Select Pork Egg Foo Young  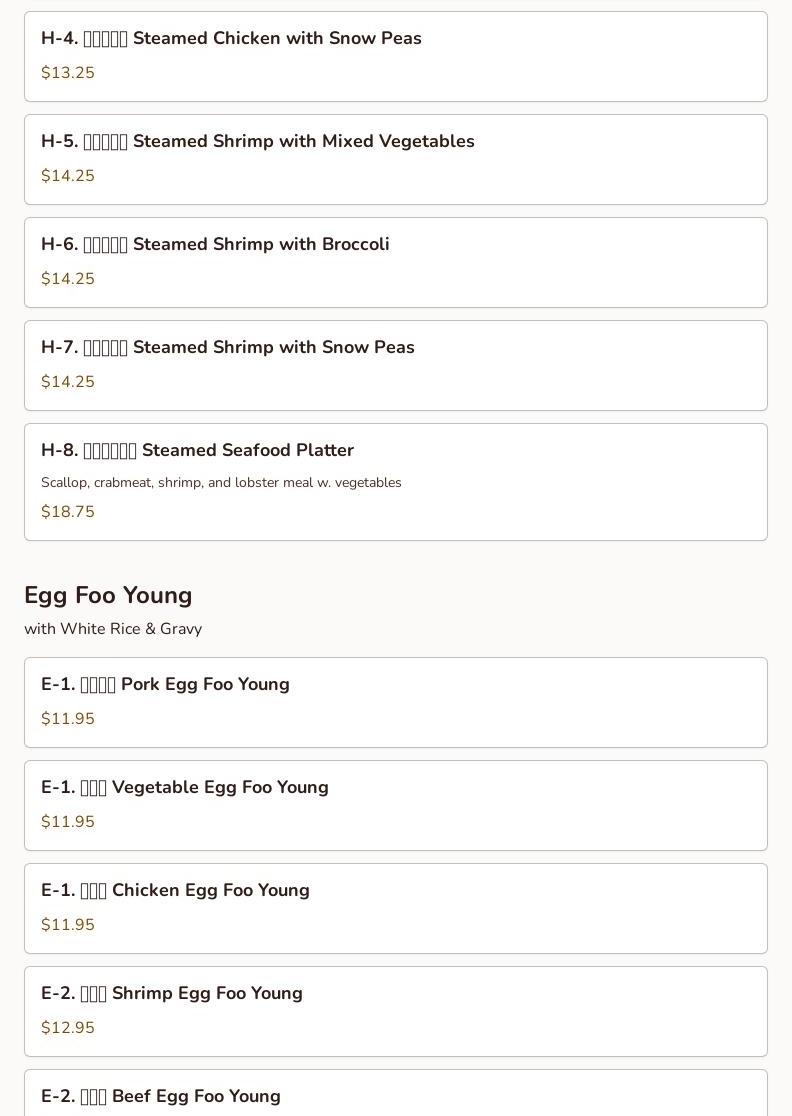tap(165, 685)
